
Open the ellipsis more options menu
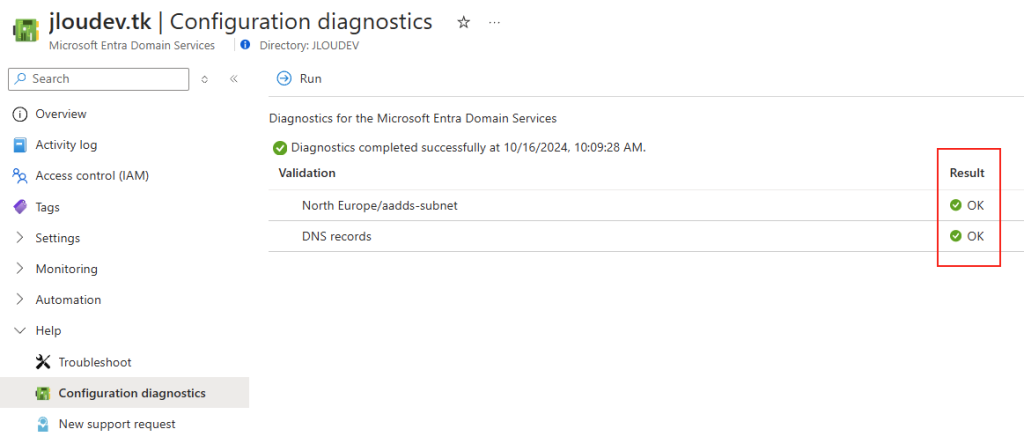click(494, 22)
